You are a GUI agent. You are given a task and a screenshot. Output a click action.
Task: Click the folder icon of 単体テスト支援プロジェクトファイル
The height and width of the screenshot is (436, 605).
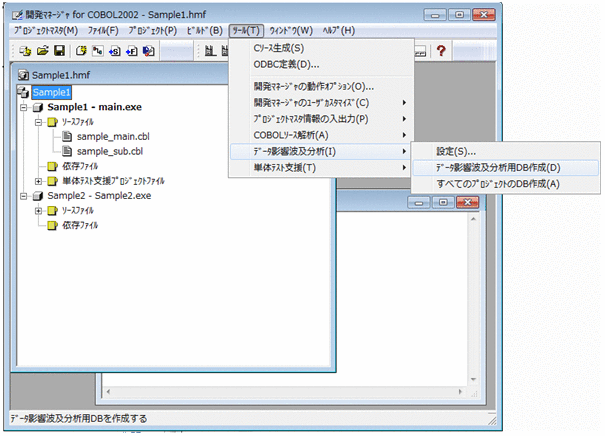pos(52,181)
